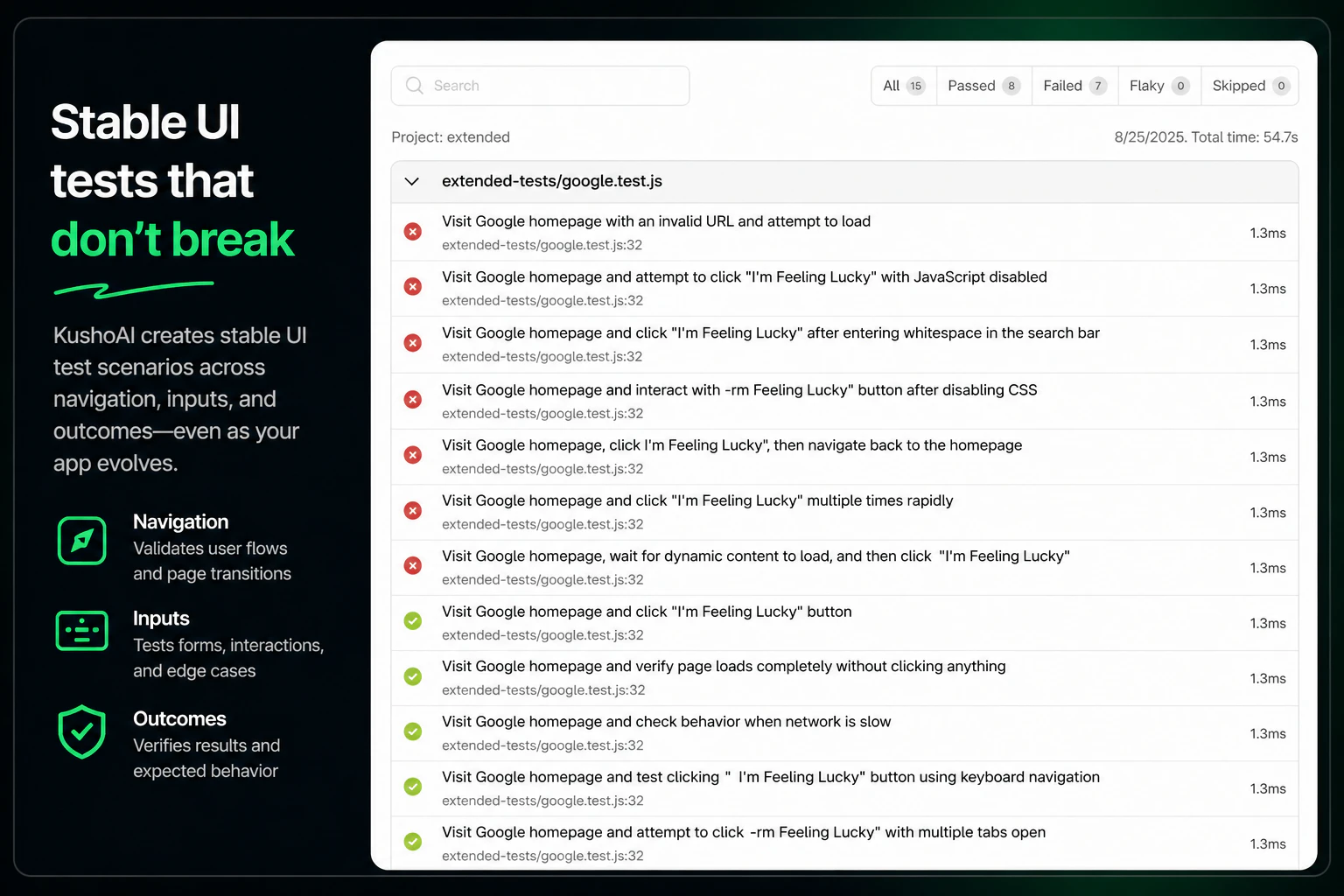Filter results by Passed tests
Image resolution: width=1344 pixels, height=896 pixels.
(984, 86)
